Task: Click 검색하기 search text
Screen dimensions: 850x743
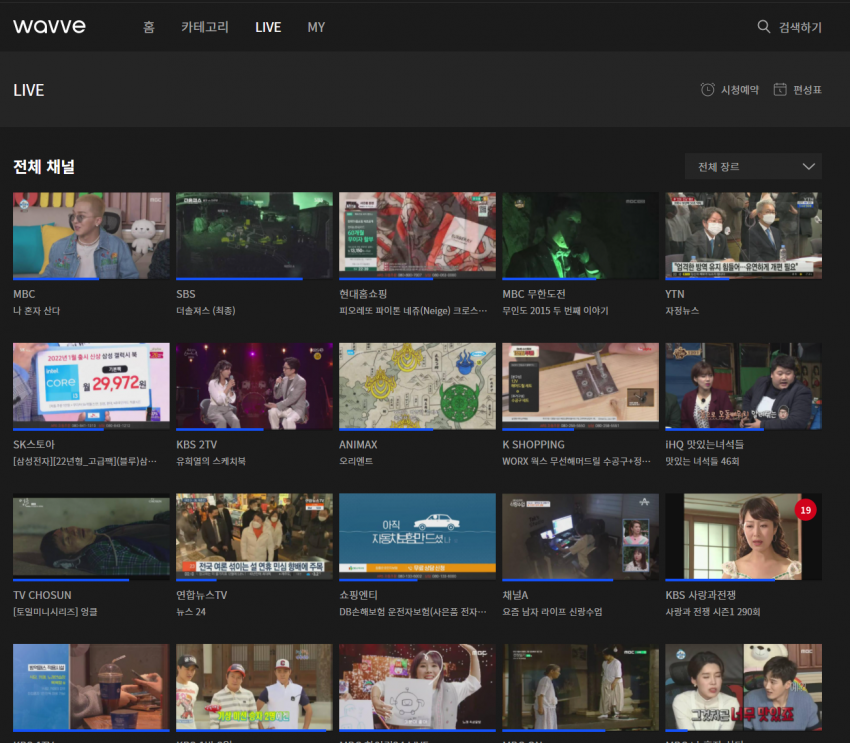Action: 800,27
